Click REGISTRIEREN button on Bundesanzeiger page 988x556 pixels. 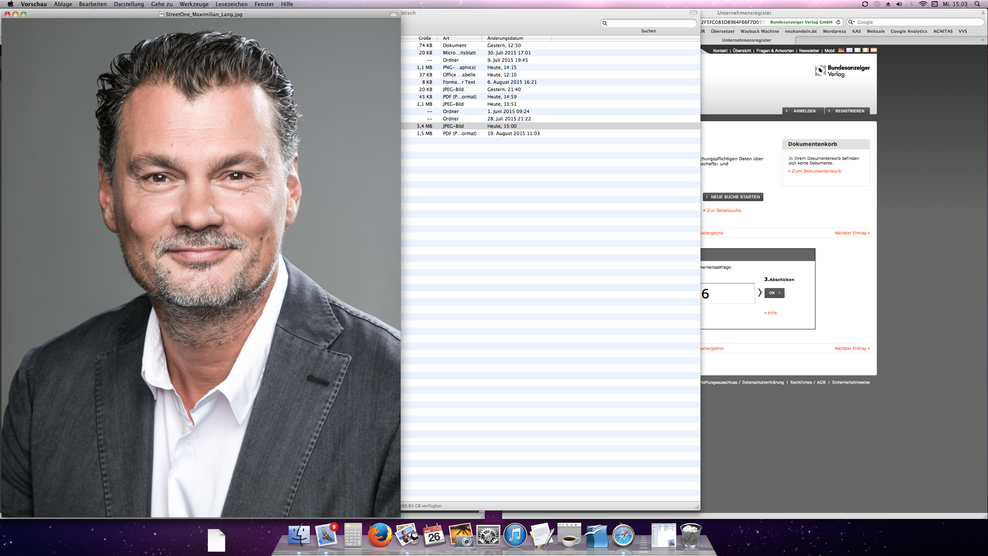849,111
